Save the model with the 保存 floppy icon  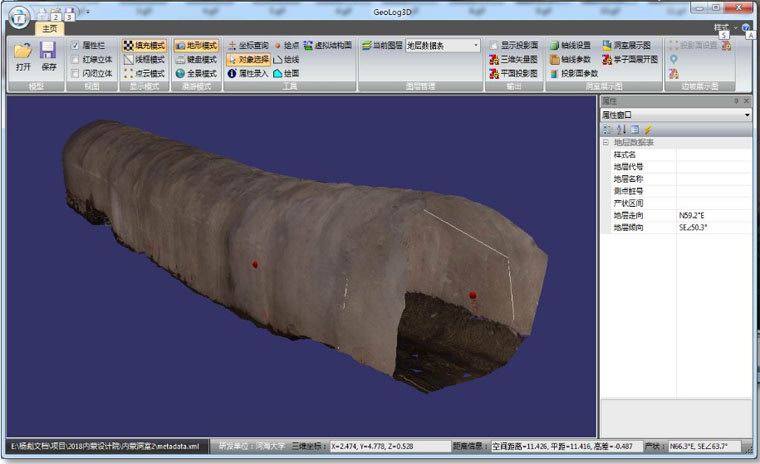[48, 57]
